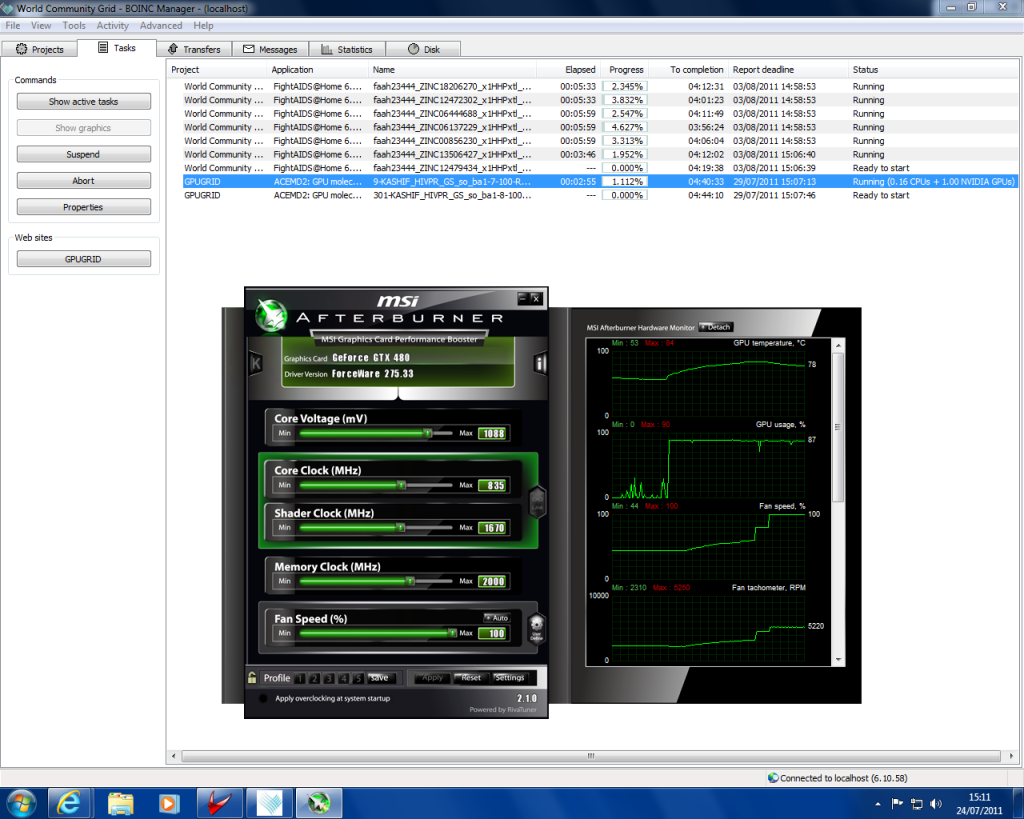Show hidden system tray icons
The image size is (1024, 819).
[x=878, y=804]
